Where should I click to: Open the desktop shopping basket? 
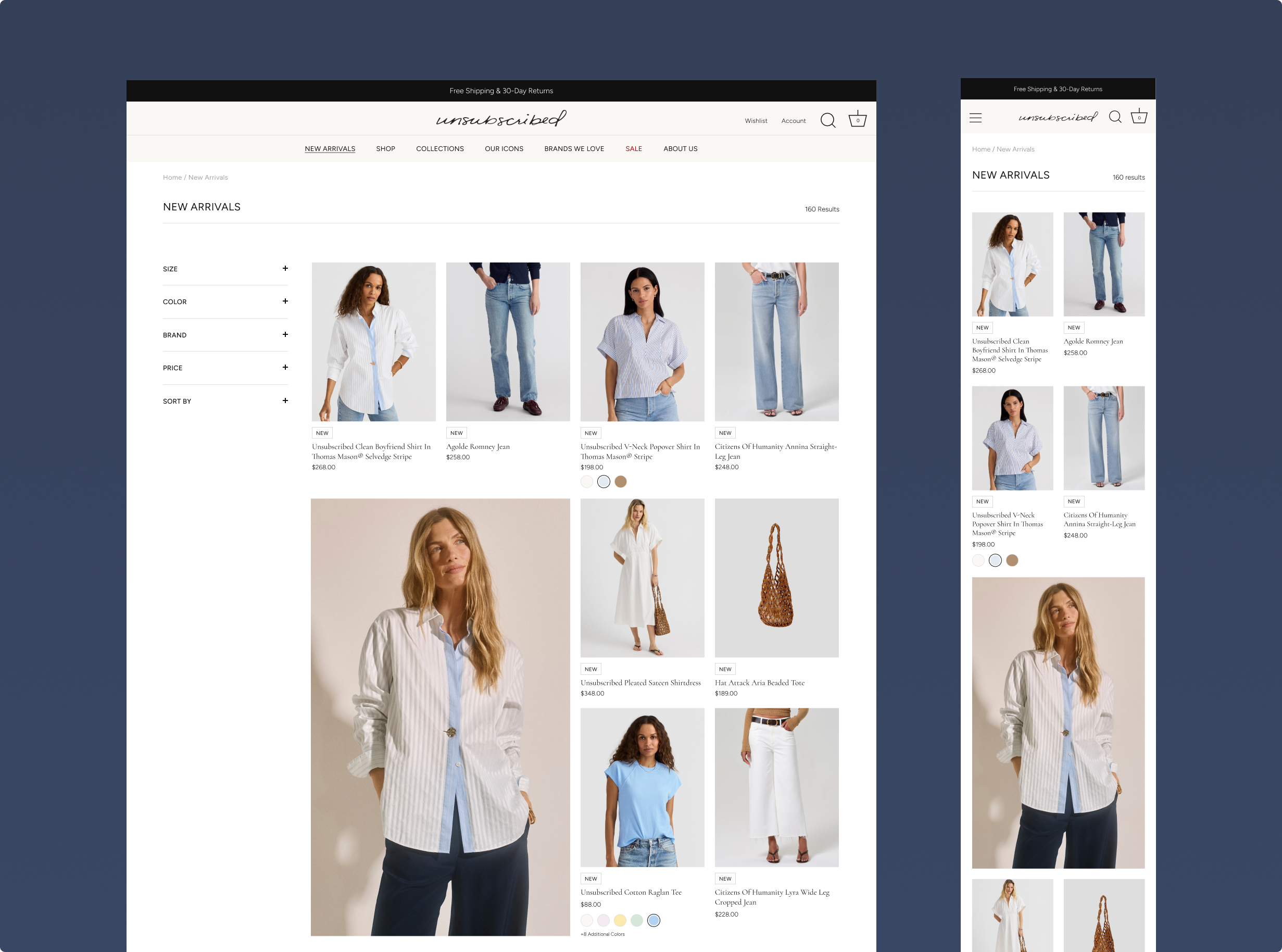tap(857, 119)
